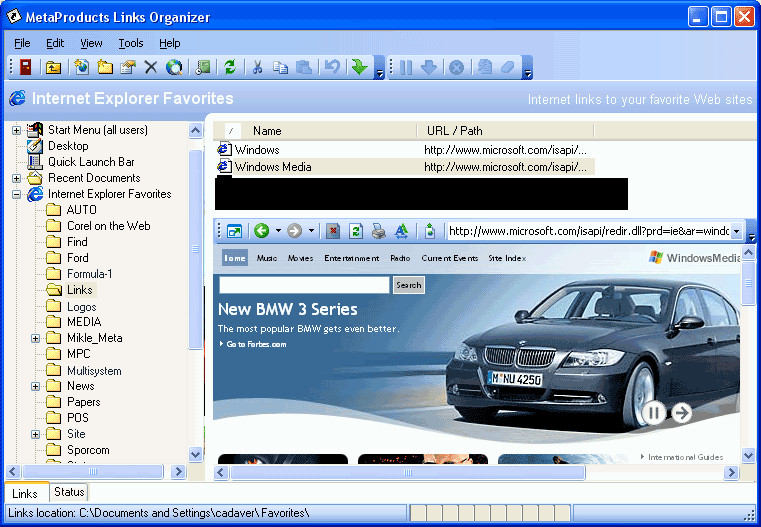Go up one folder level icon

(53, 67)
